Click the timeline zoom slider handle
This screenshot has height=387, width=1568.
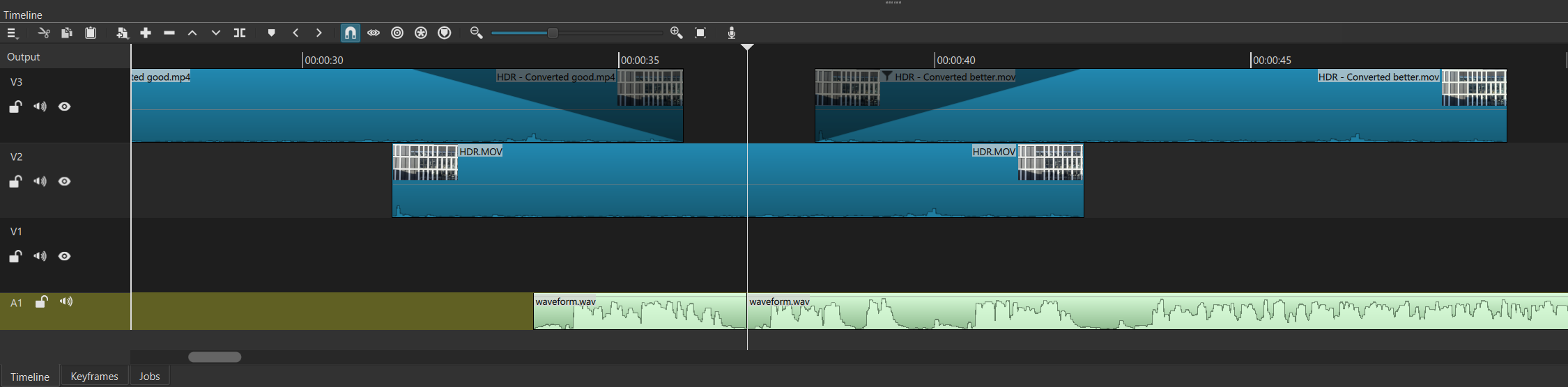pos(553,33)
